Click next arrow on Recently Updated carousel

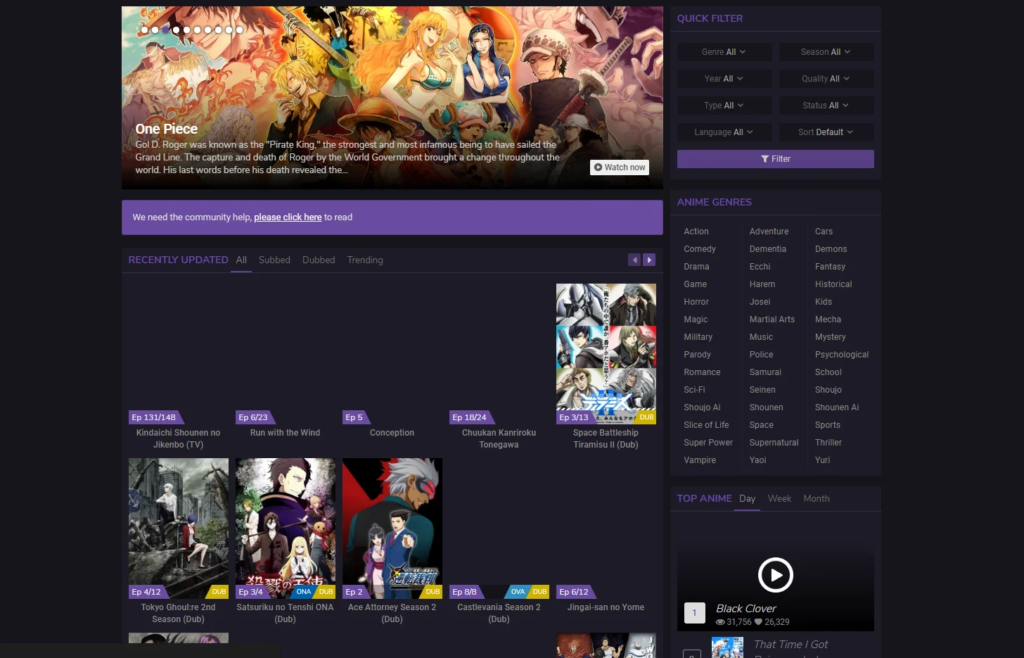pyautogui.click(x=649, y=259)
